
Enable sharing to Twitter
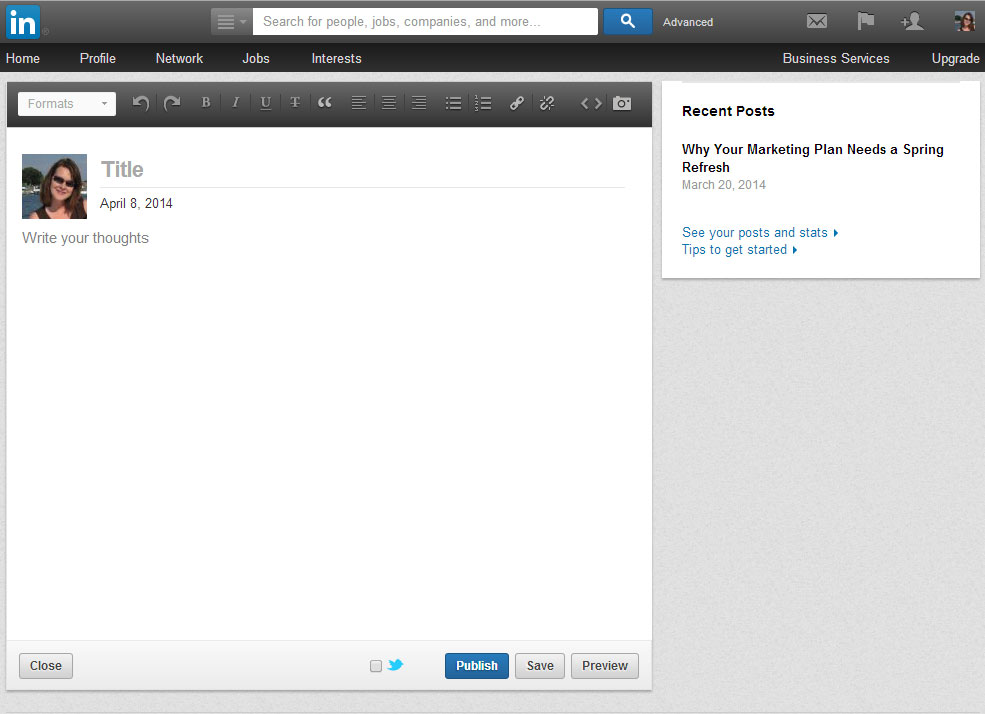click(x=376, y=666)
